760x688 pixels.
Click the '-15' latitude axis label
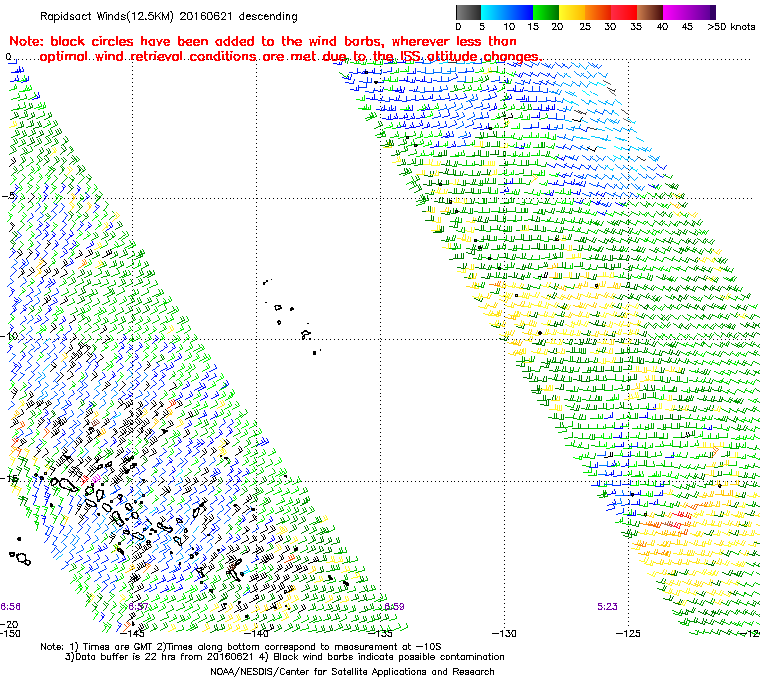coord(10,479)
